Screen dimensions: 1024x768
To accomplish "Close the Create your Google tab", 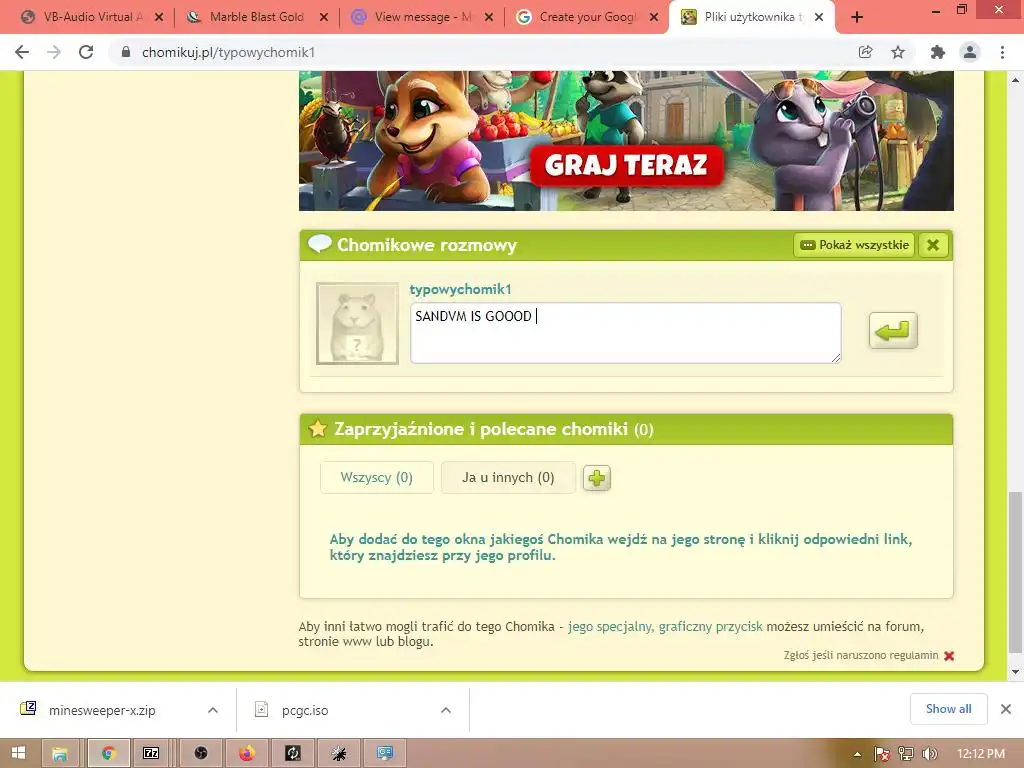I will pos(654,18).
